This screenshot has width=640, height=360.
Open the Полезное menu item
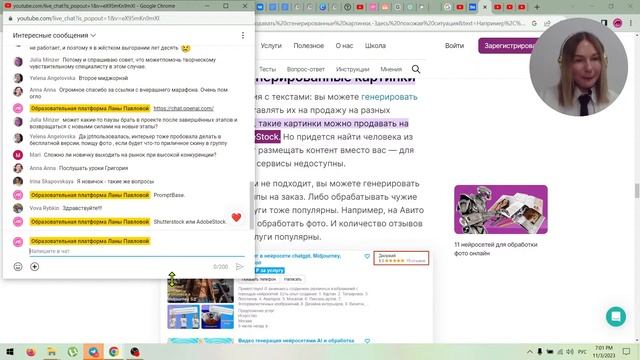click(x=309, y=46)
